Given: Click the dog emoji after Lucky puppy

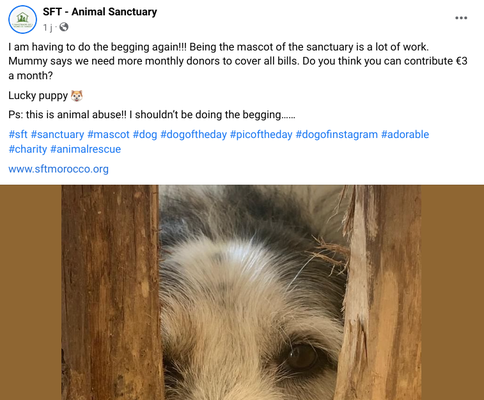Looking at the screenshot, I should (x=77, y=96).
